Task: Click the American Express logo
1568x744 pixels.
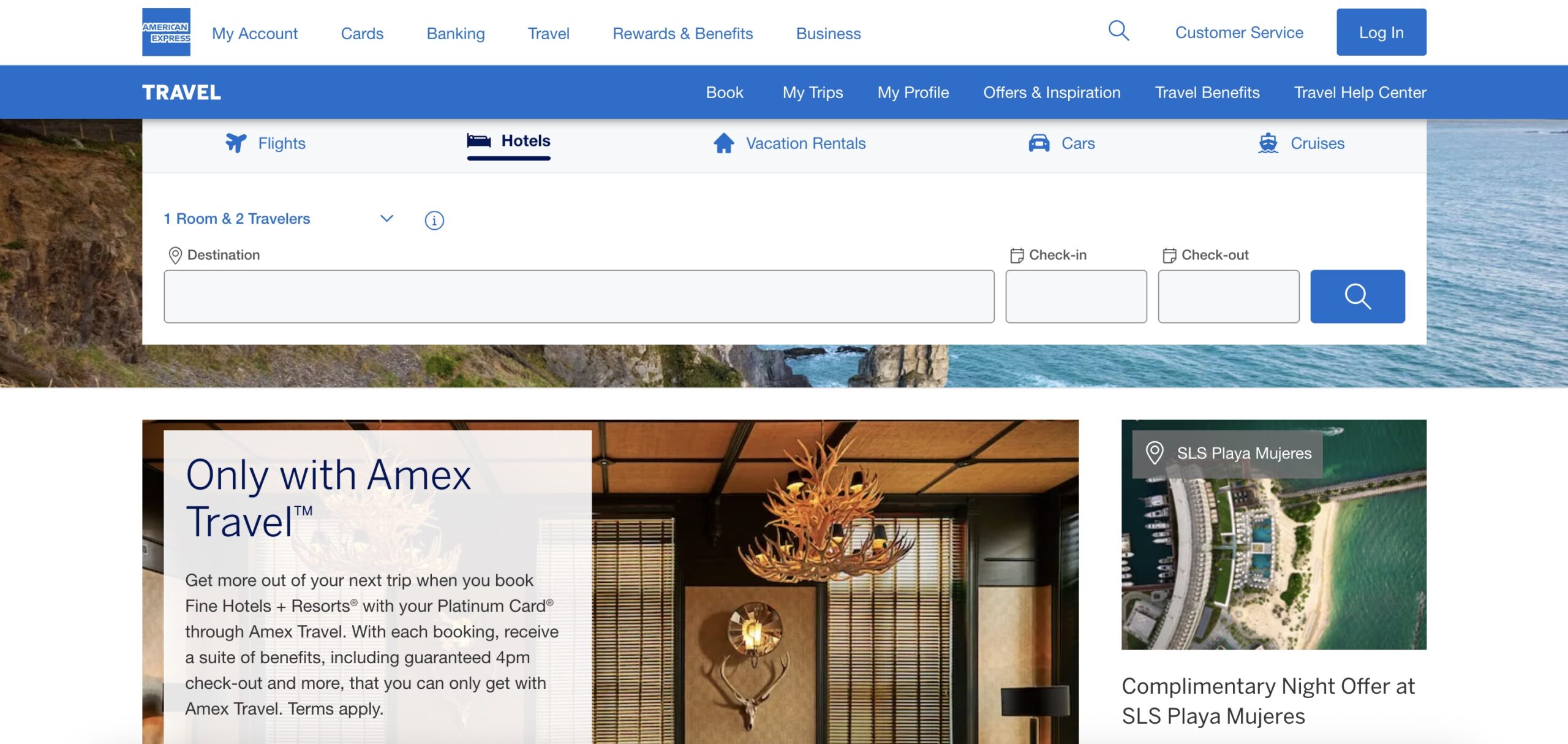Action: 166,32
